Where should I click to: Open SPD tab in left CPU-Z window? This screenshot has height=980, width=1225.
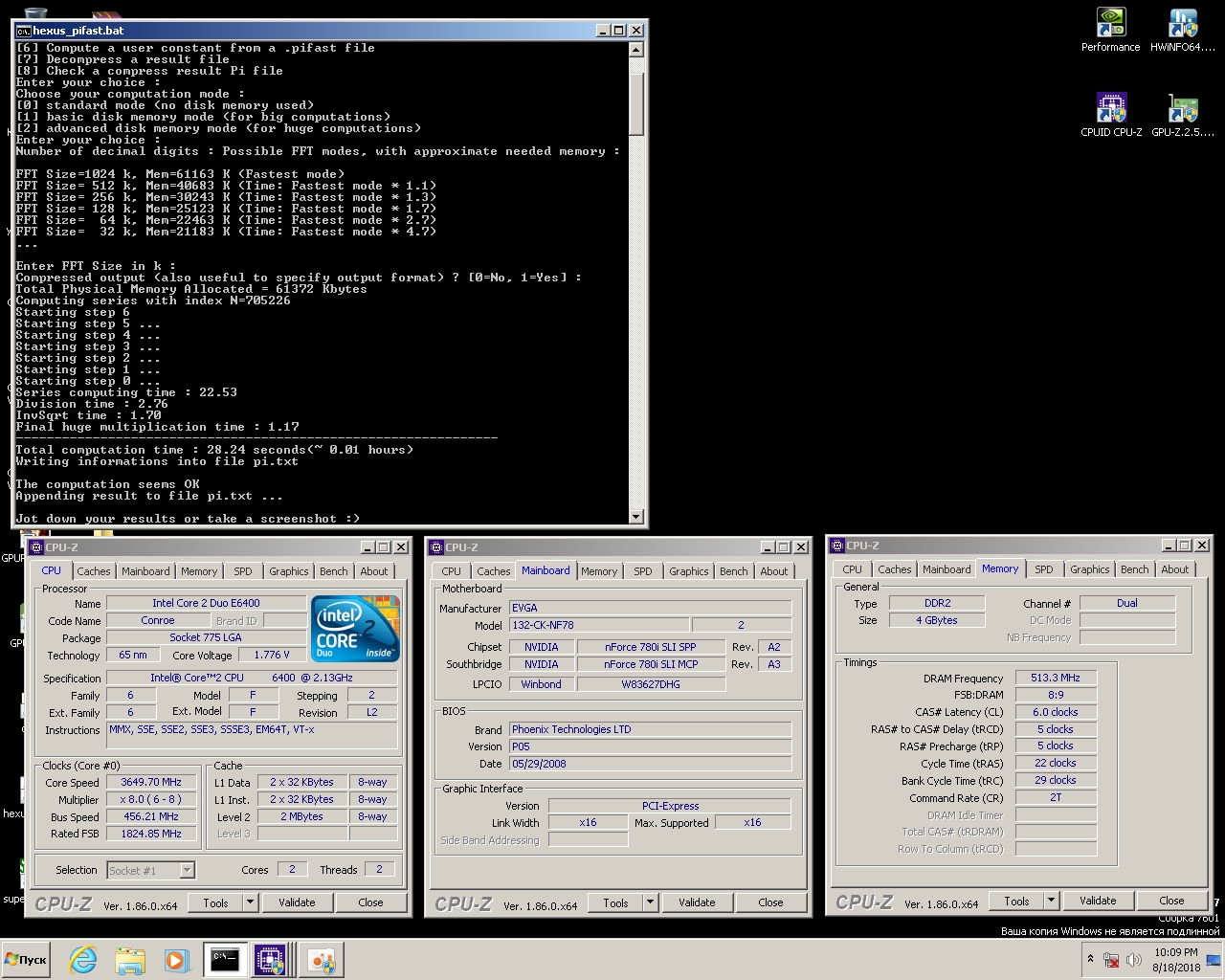(243, 571)
